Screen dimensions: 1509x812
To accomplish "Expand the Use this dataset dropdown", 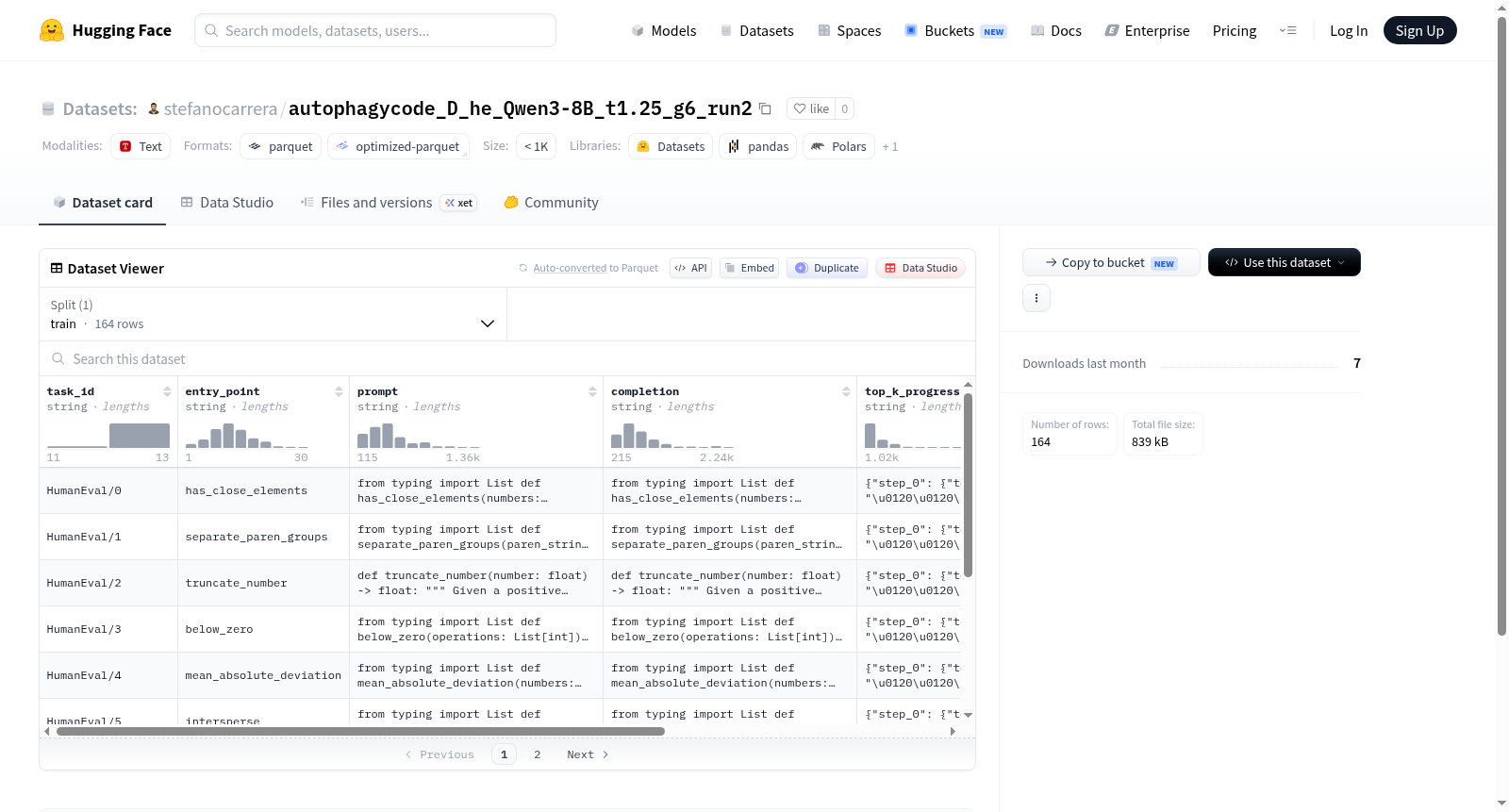I will pyautogui.click(x=1285, y=262).
